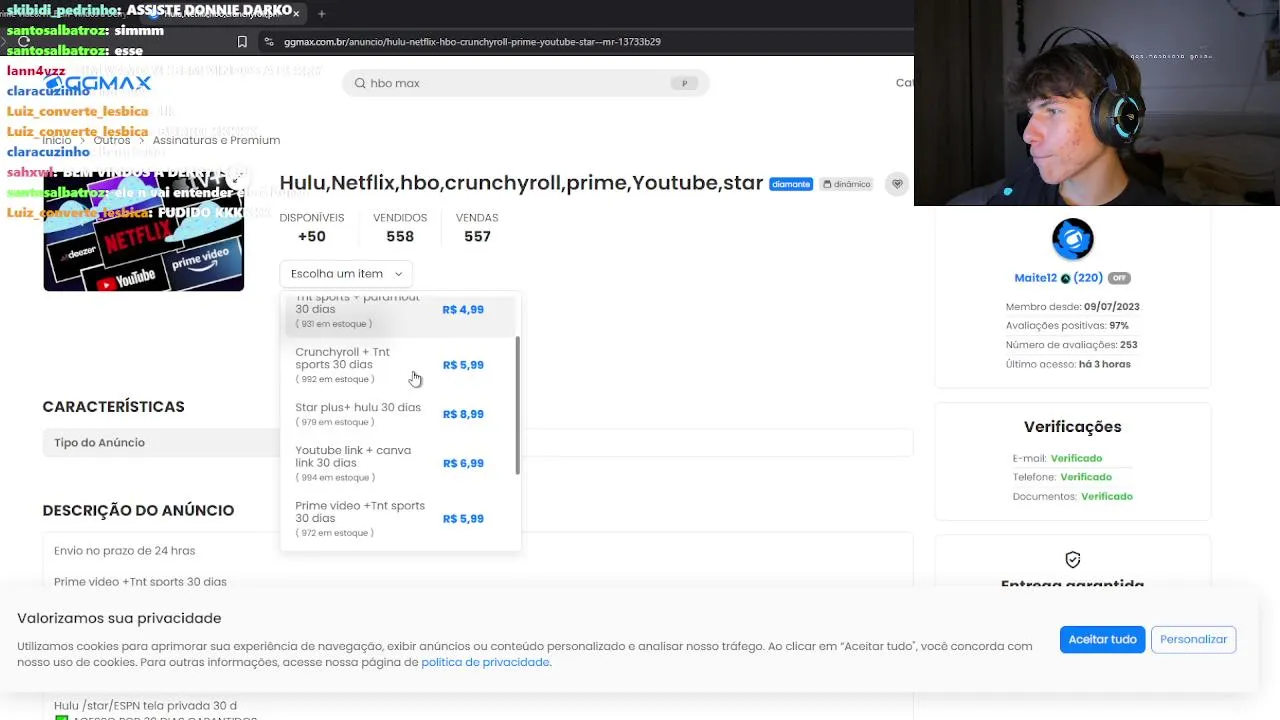The width and height of the screenshot is (1280, 720).
Task: Bookmark this page via the bookmark icon
Action: pyautogui.click(x=242, y=42)
